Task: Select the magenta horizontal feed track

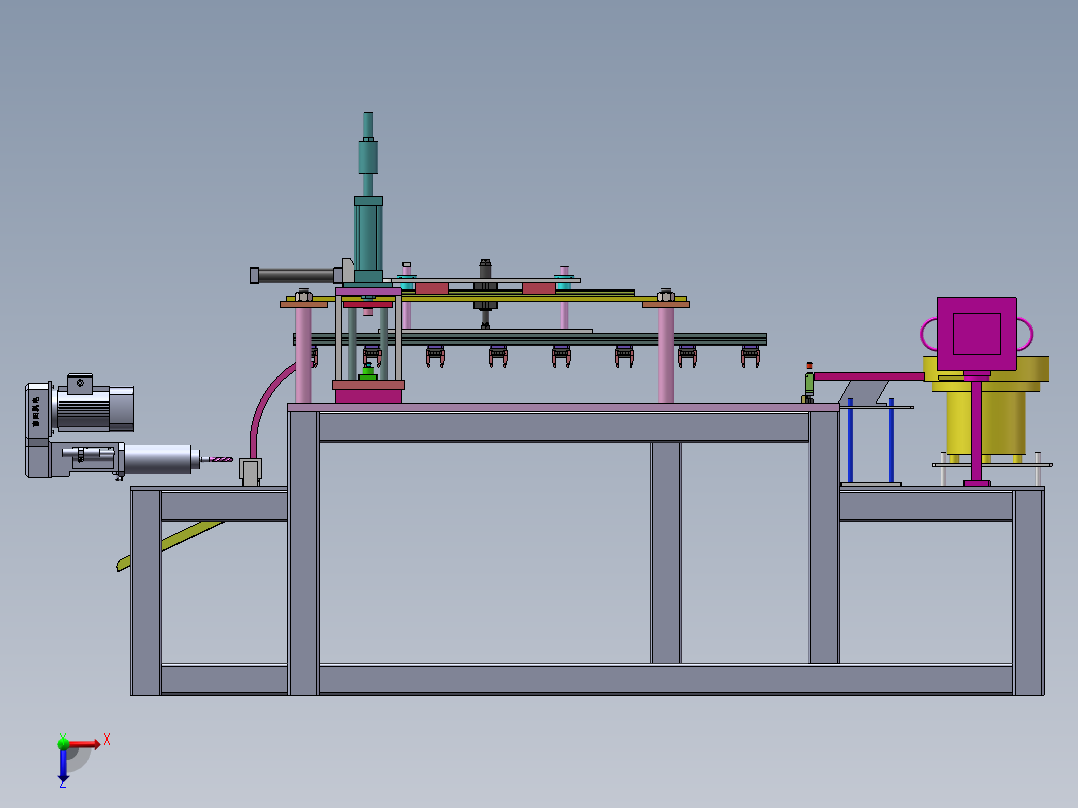Action: (x=870, y=376)
